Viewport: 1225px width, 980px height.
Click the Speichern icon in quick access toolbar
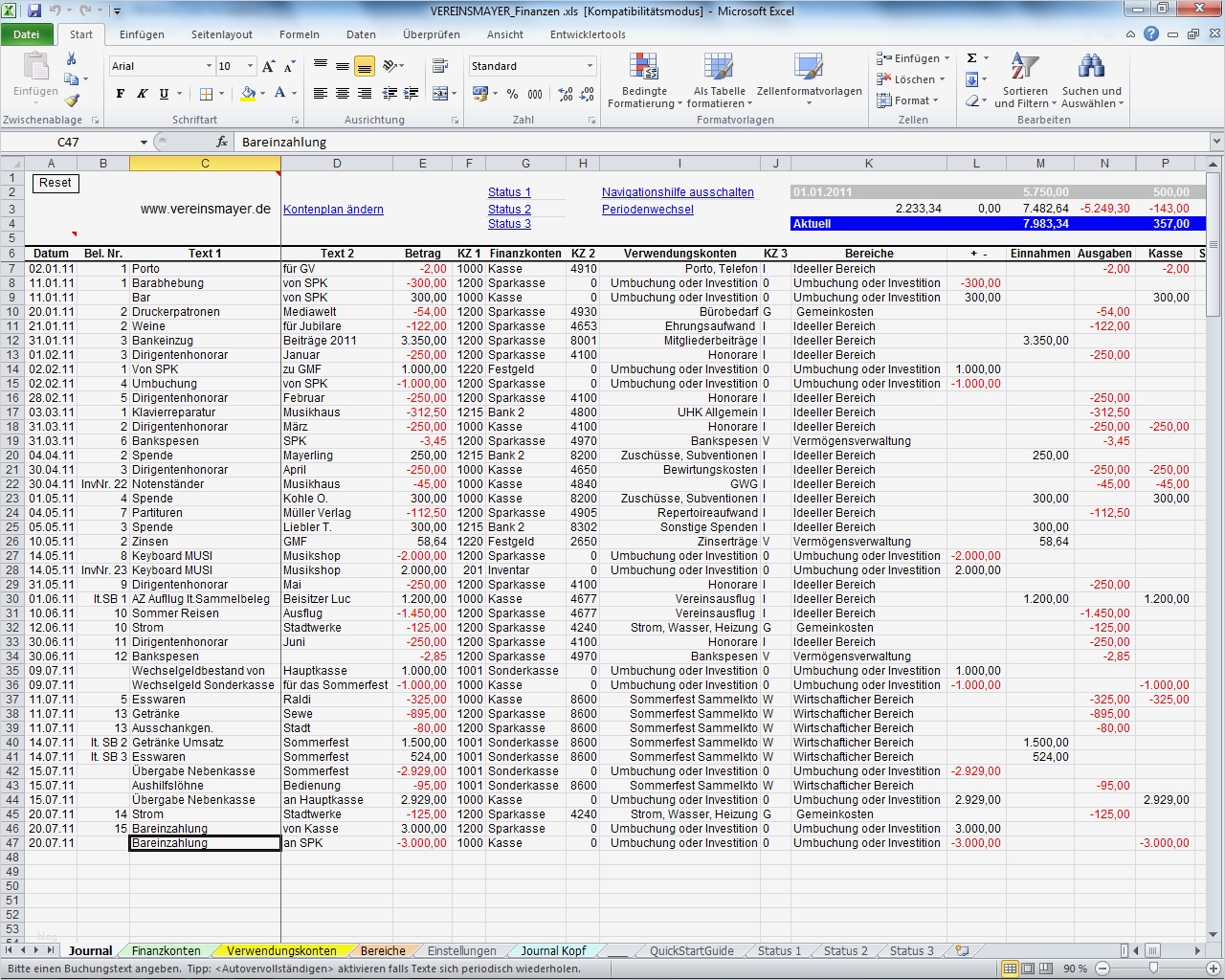pyautogui.click(x=35, y=9)
